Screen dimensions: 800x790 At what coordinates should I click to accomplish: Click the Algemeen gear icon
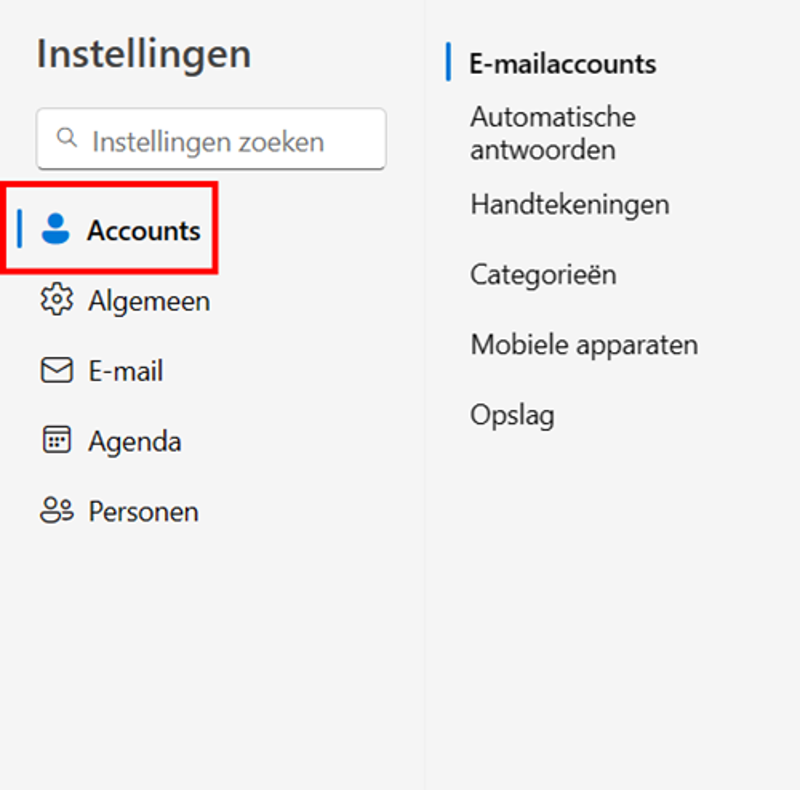(56, 300)
